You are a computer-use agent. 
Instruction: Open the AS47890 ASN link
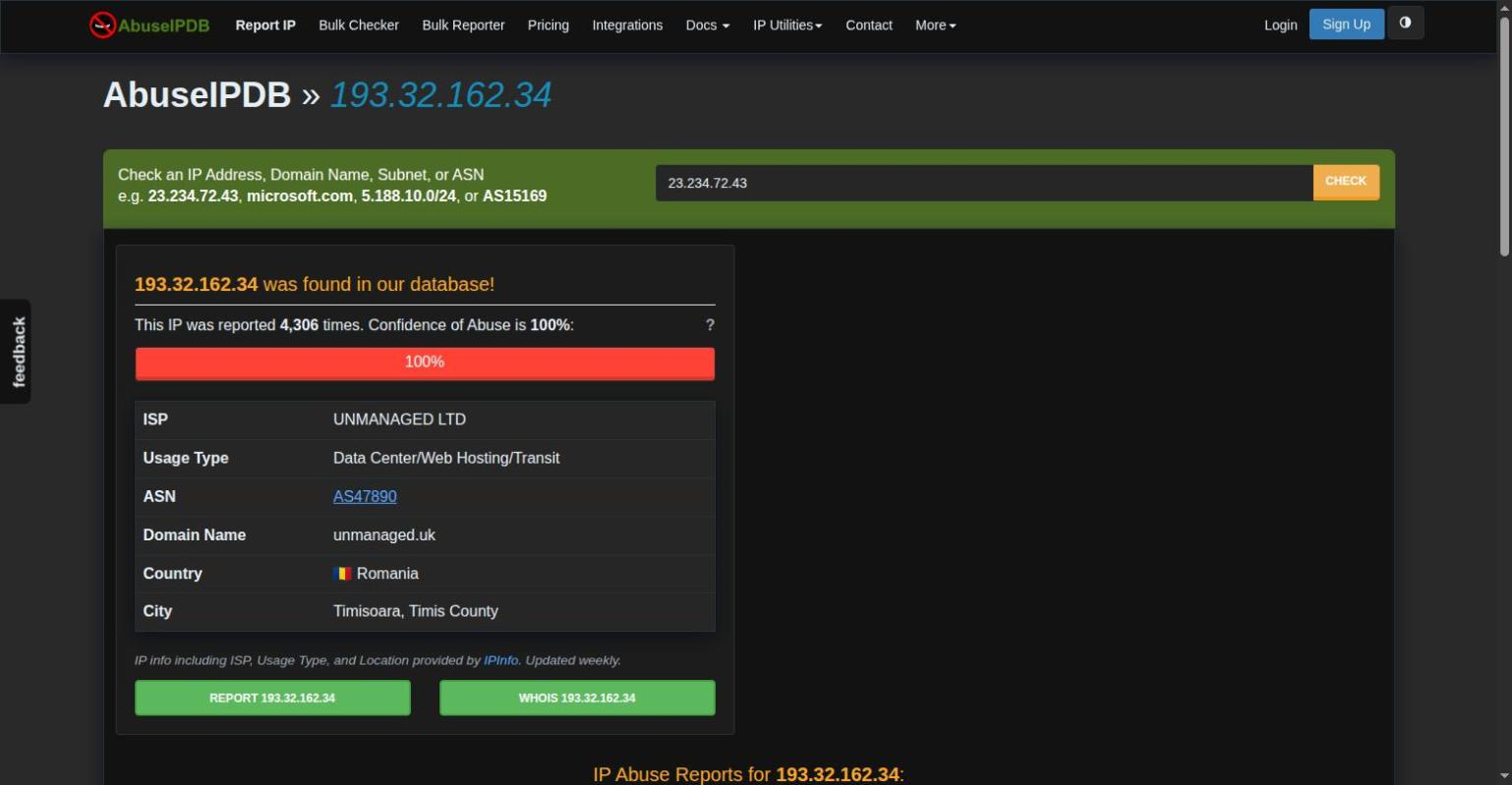[x=365, y=497]
